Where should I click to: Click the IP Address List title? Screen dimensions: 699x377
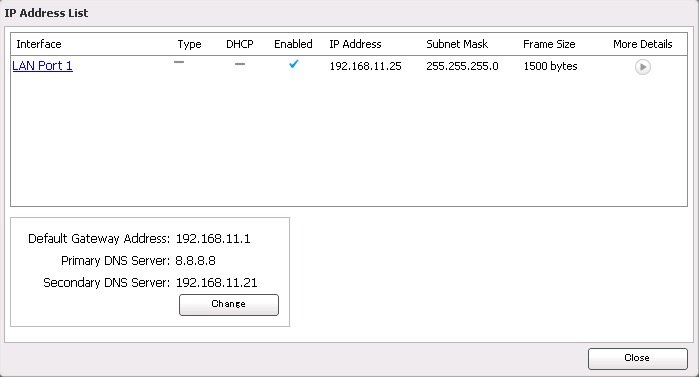click(46, 13)
